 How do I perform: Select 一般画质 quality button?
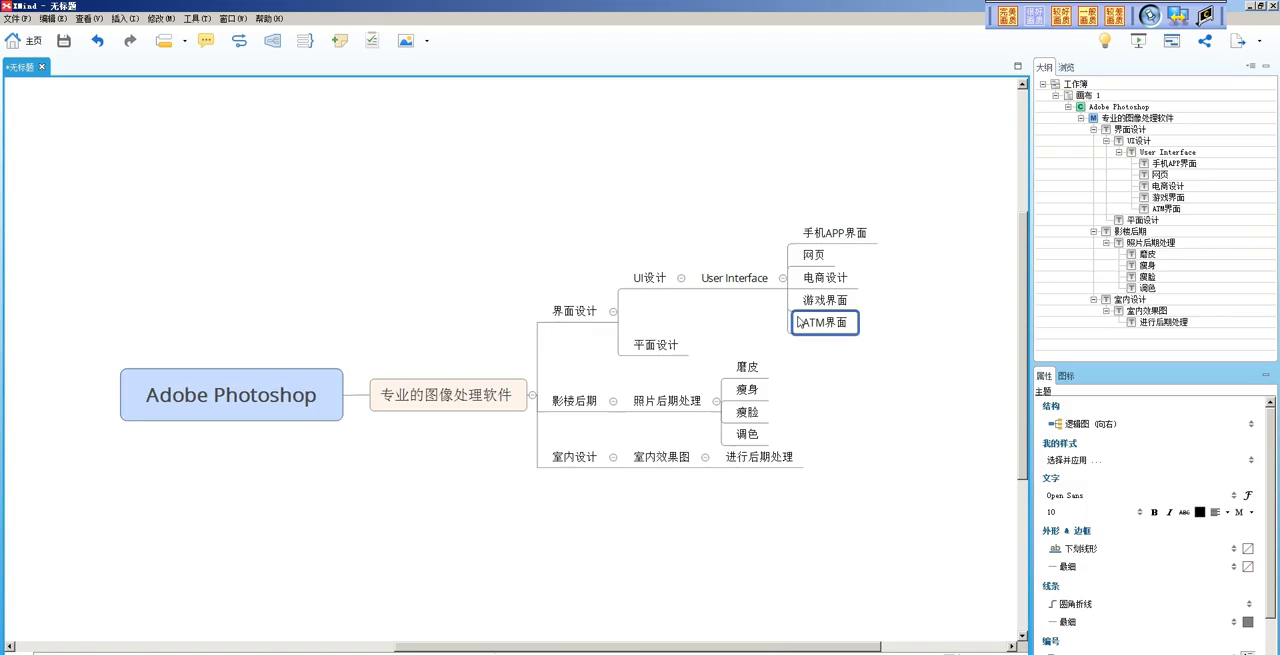[1088, 15]
